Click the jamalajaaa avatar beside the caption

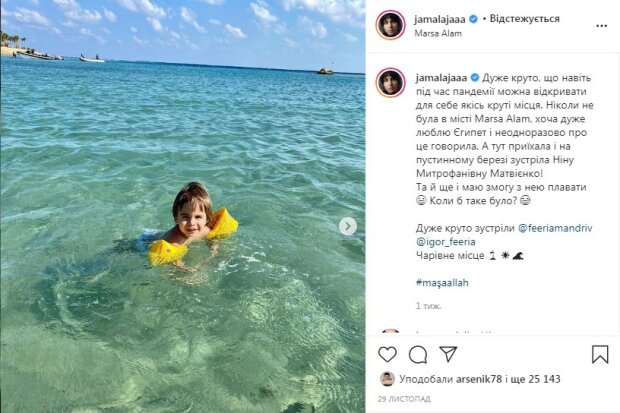pos(391,83)
